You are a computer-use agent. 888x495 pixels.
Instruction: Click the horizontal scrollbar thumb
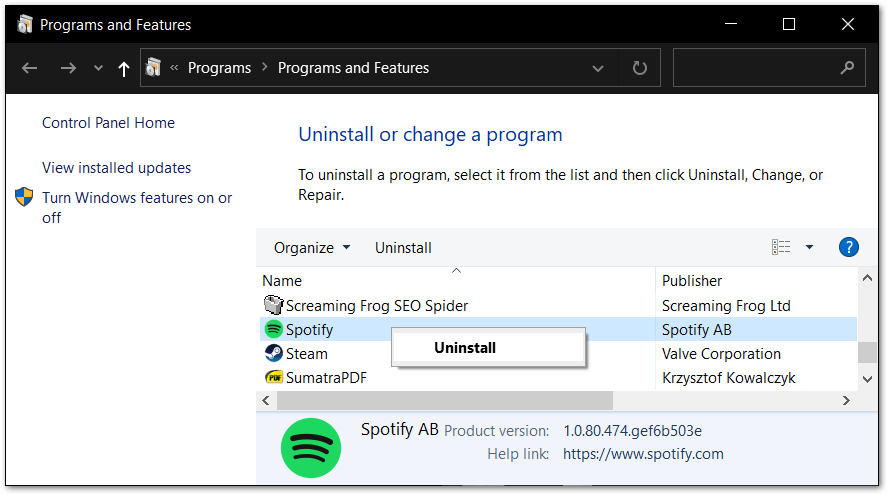(445, 400)
